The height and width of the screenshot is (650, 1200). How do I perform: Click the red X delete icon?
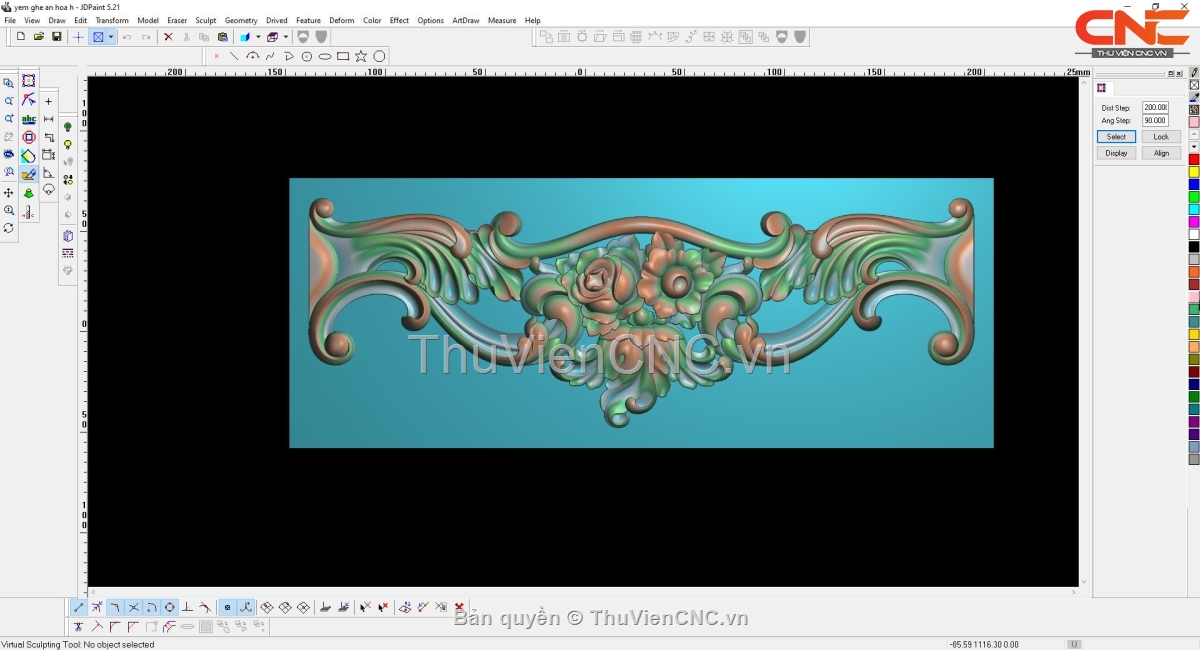pos(168,37)
